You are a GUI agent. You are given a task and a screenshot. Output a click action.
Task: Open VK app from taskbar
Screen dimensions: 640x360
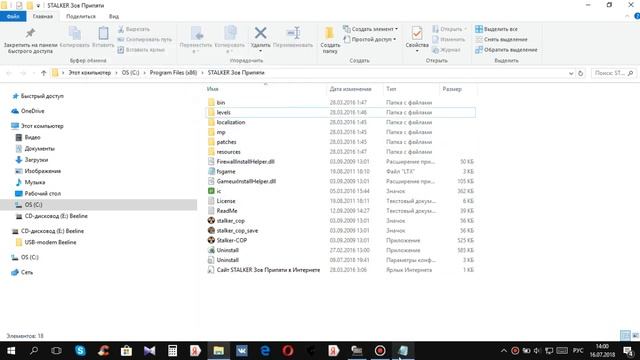pos(242,351)
